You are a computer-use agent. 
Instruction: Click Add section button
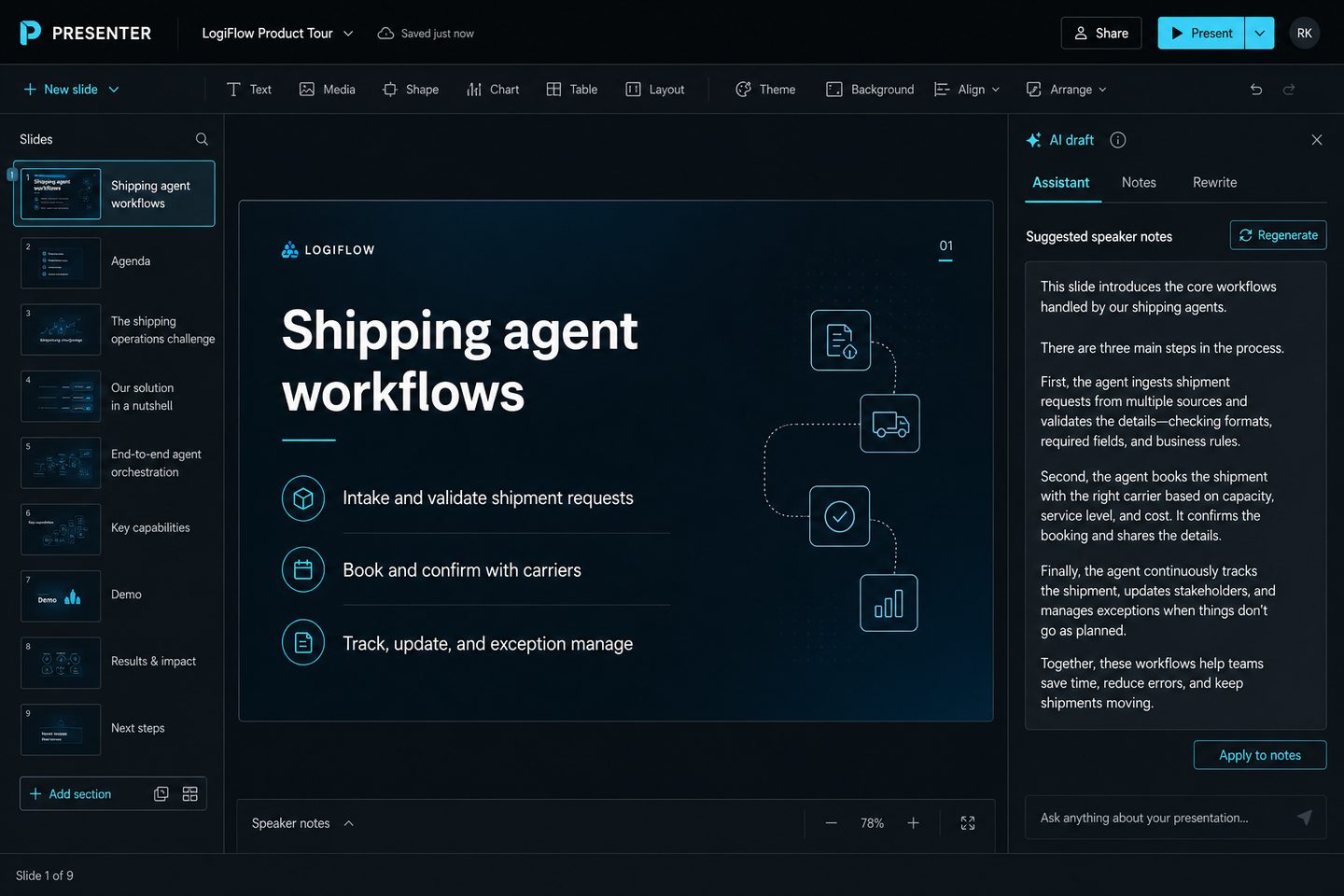(x=71, y=794)
